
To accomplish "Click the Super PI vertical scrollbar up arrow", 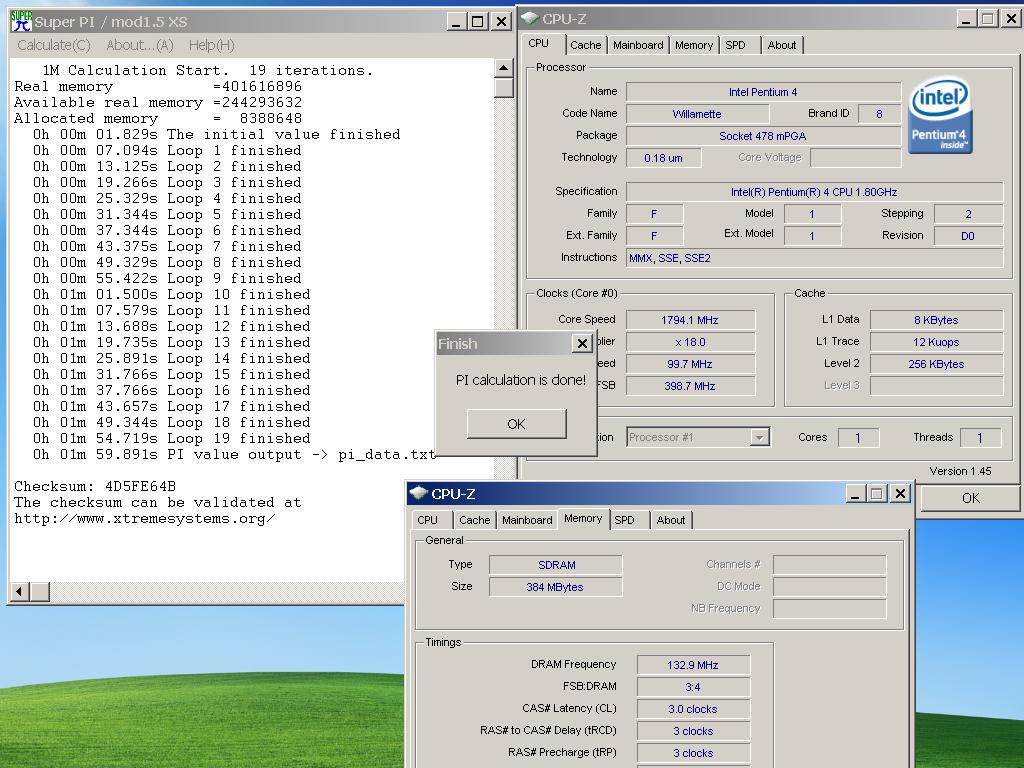I will [503, 68].
